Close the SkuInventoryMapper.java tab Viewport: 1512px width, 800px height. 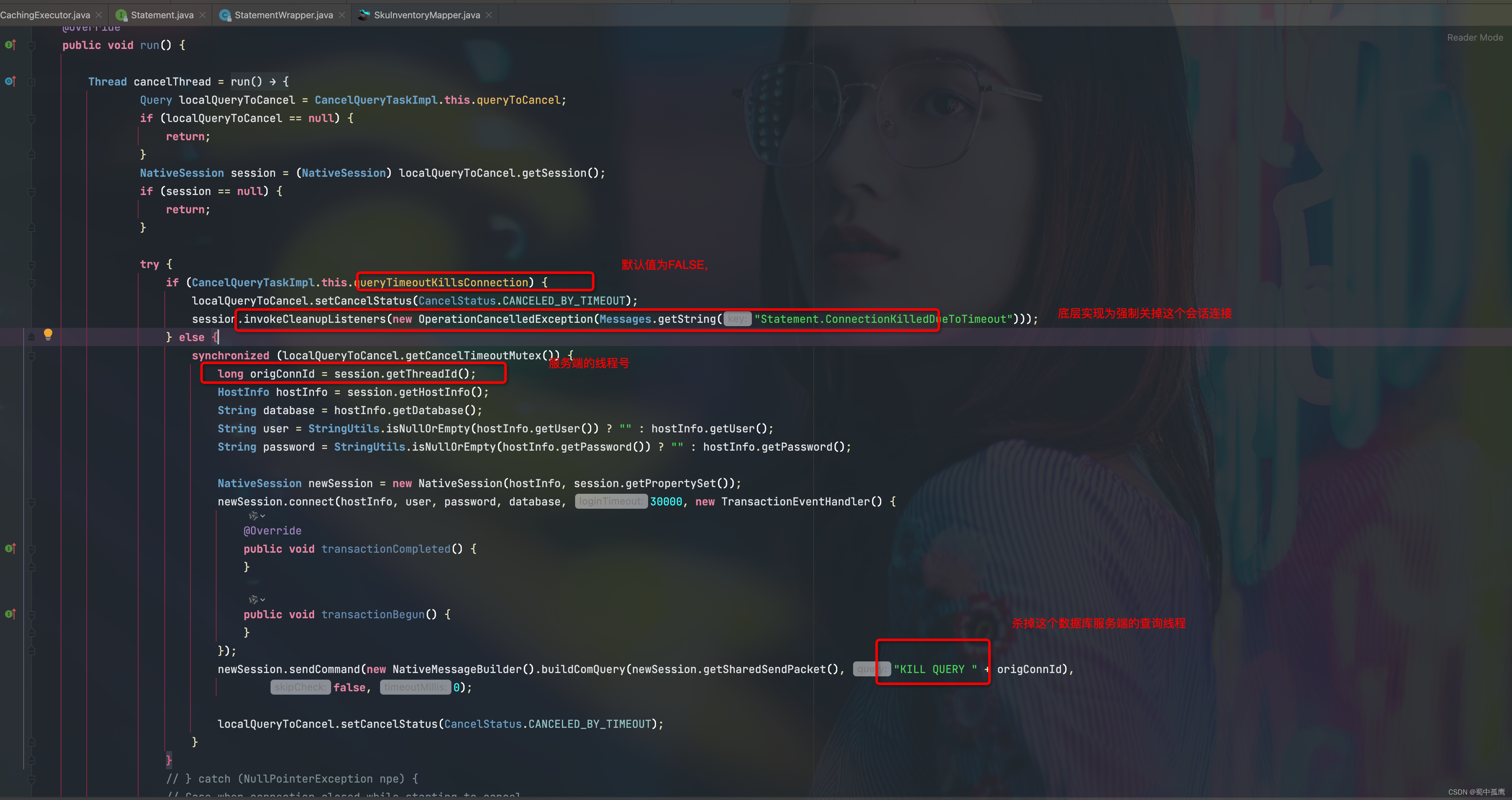[489, 15]
